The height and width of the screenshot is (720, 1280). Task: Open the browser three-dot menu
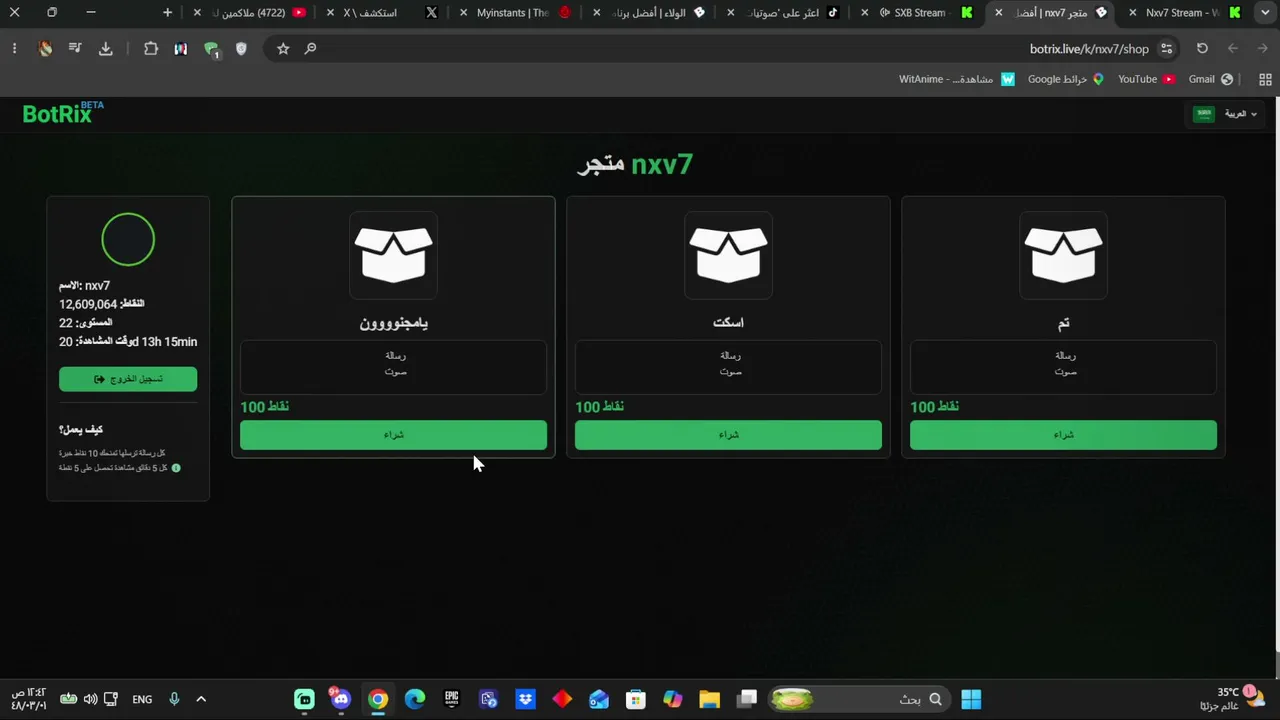pyautogui.click(x=14, y=49)
